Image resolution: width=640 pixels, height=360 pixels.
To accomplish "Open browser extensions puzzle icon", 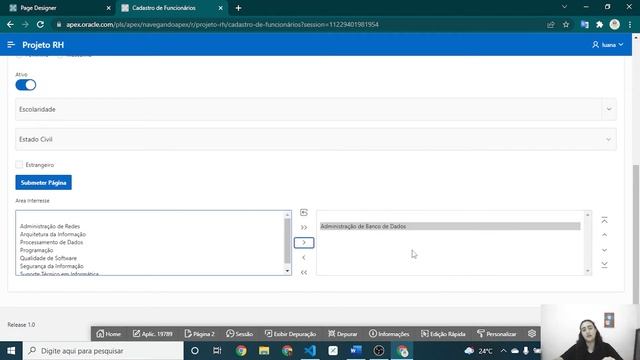I will coord(600,24).
